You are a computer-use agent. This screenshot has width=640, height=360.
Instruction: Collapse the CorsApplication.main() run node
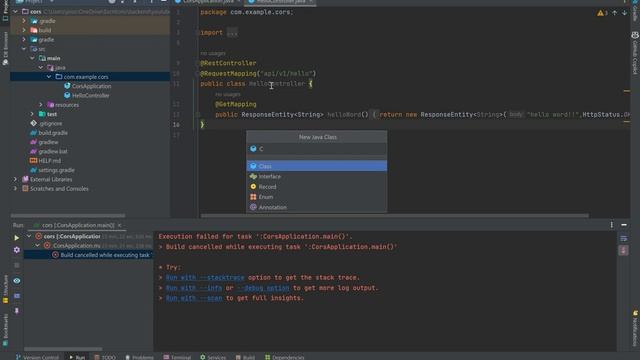point(38,246)
